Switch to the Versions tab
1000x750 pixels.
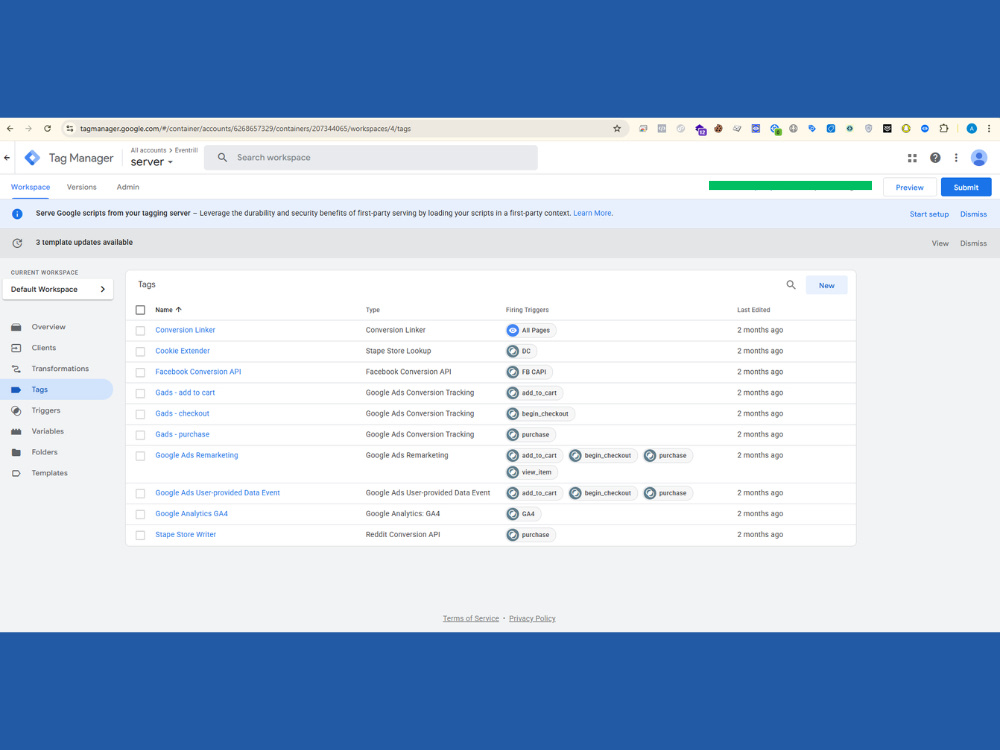[x=82, y=187]
